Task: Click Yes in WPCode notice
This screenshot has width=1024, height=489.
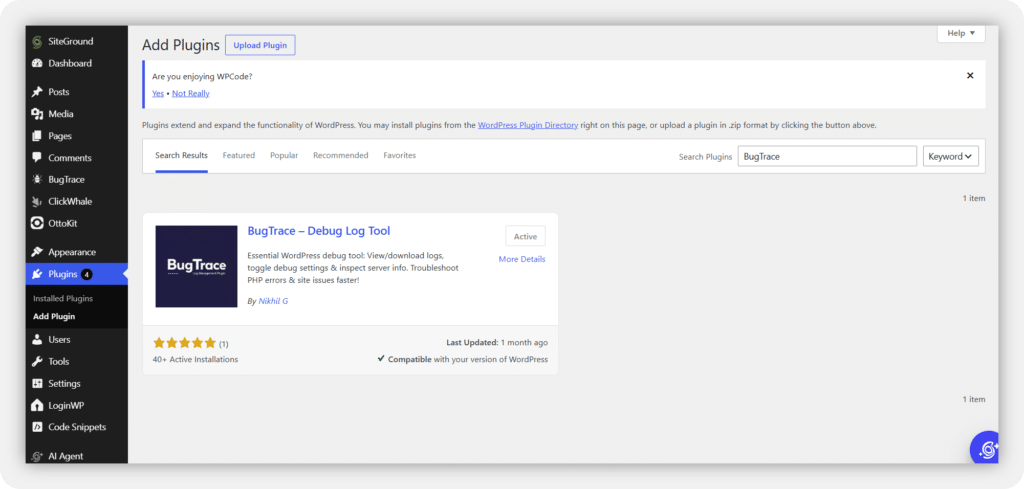Action: coord(158,93)
